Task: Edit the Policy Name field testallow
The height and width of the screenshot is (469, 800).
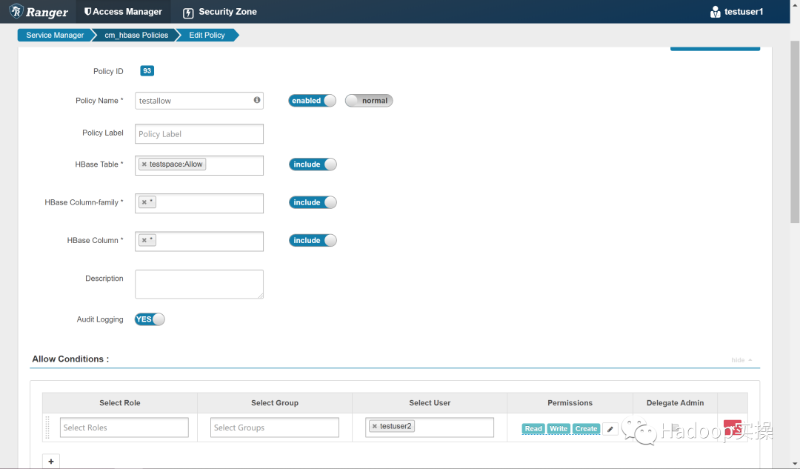Action: 199,101
